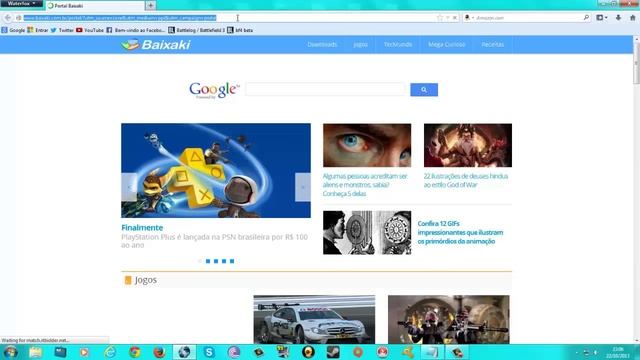Open the Tecmundo menu item
Screen dimensions: 640x360
(398, 44)
